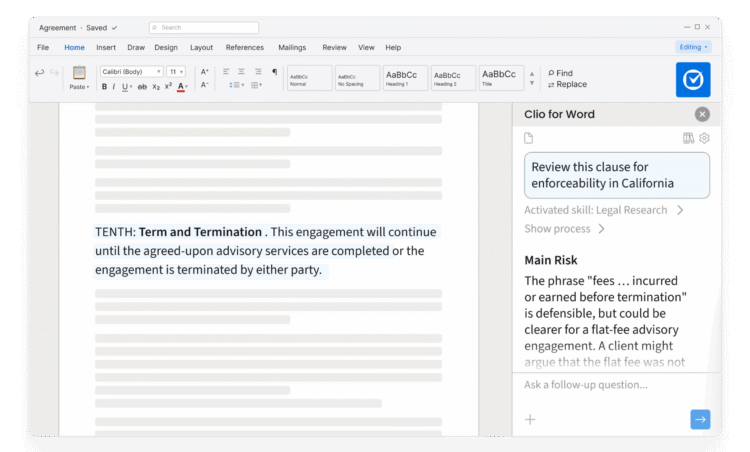Click the document page icon in Clio
The width and height of the screenshot is (750, 452).
(529, 138)
